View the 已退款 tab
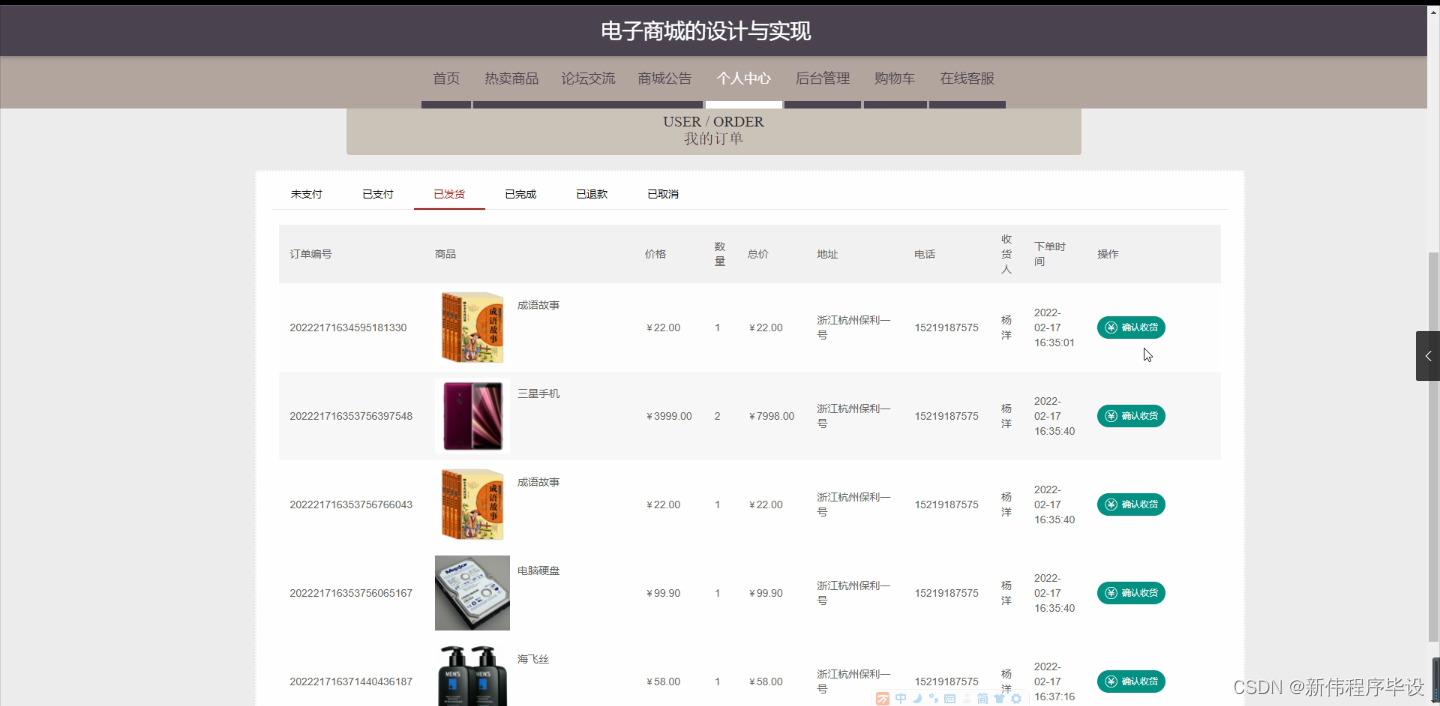 point(591,194)
